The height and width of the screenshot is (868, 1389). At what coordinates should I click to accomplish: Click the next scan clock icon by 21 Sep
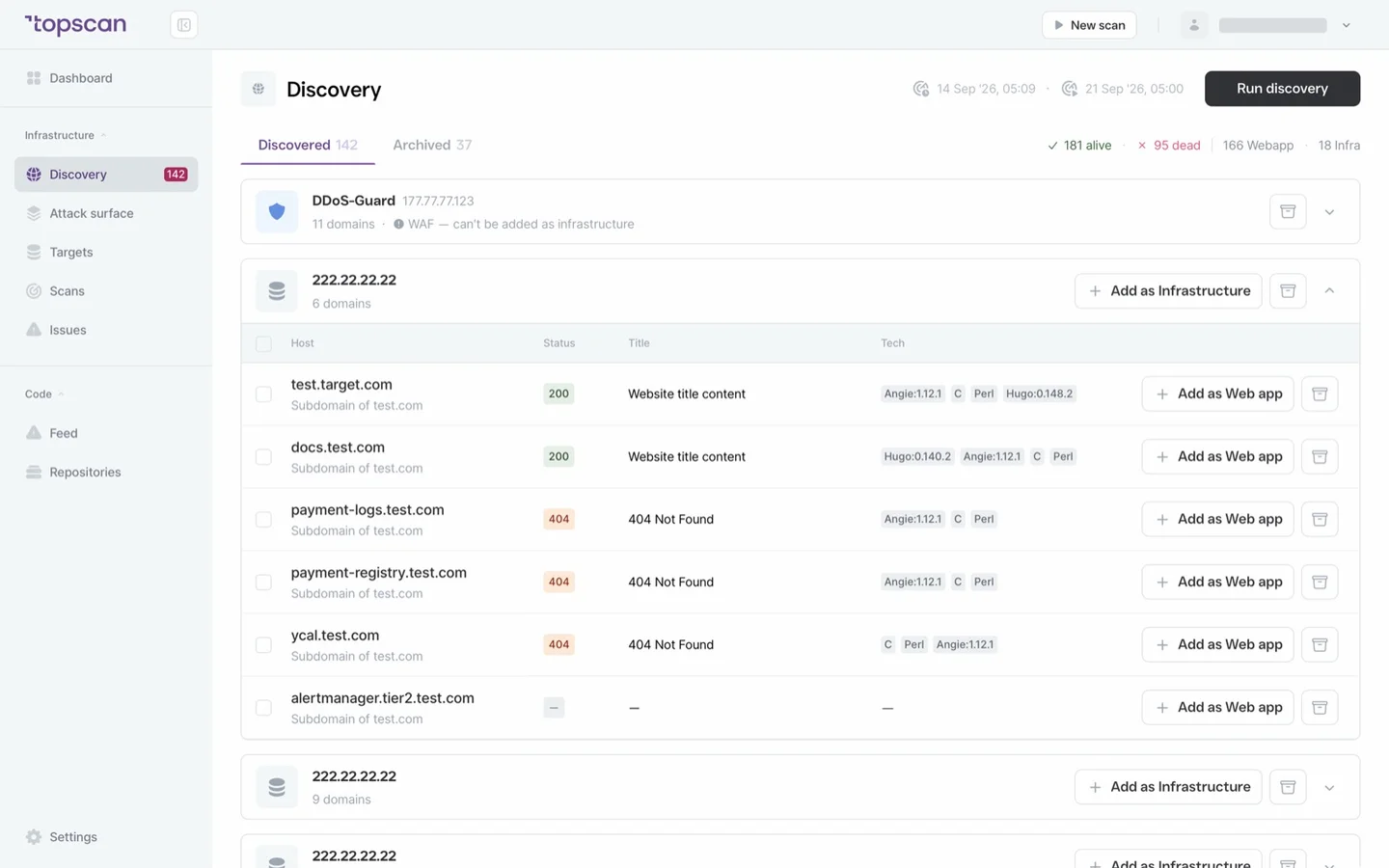point(1070,89)
